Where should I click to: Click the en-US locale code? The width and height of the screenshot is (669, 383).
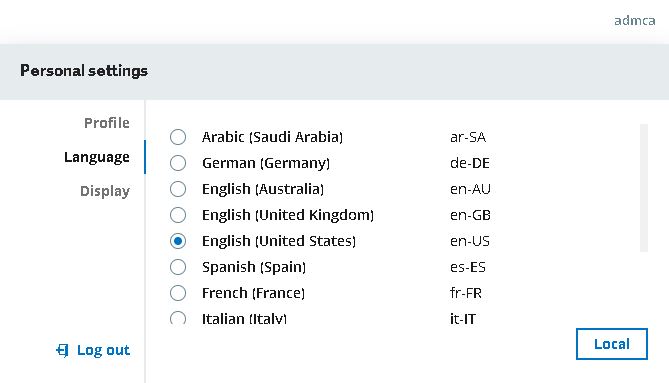tap(470, 241)
